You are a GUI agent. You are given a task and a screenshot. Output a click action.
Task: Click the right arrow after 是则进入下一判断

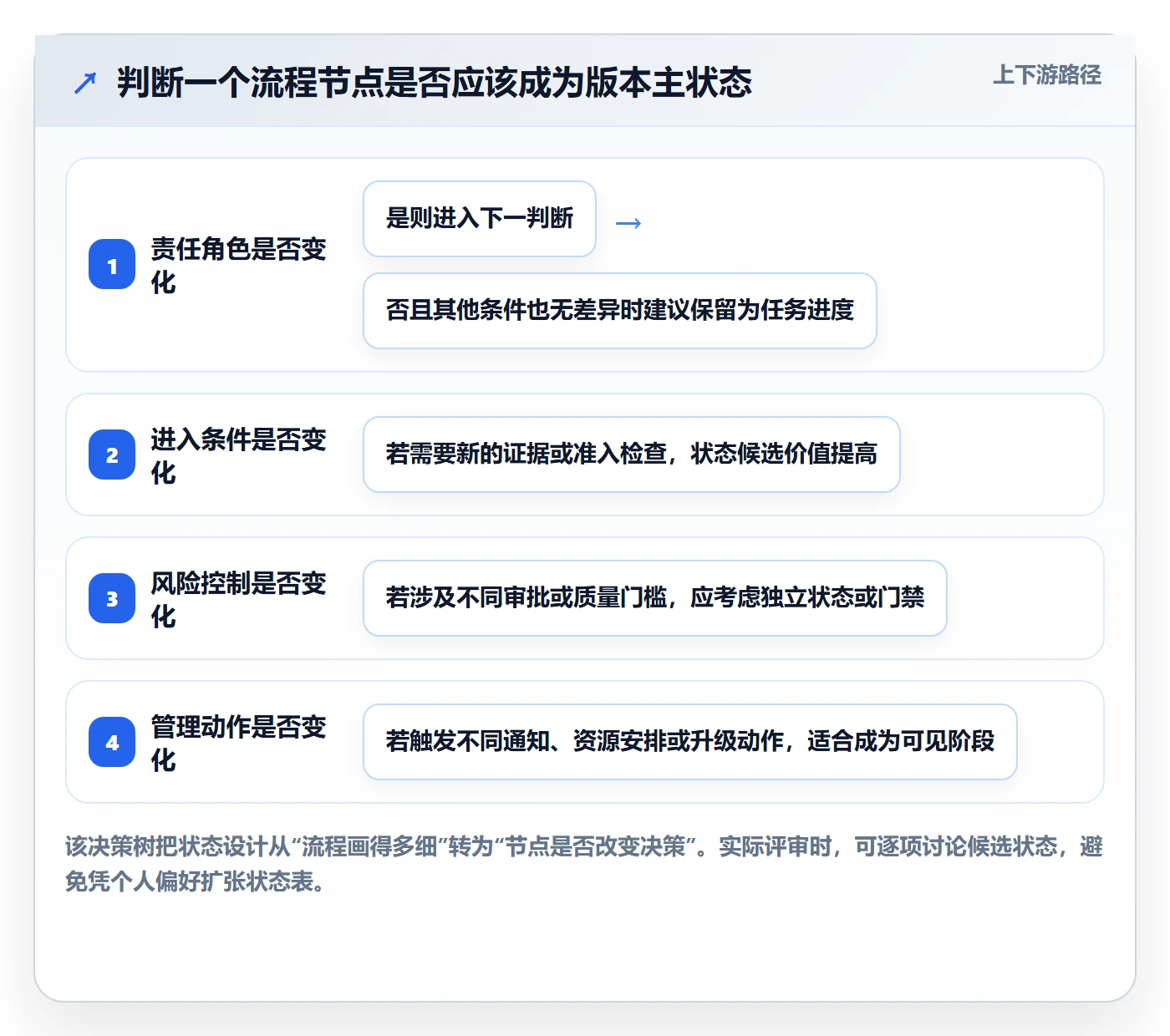click(628, 223)
